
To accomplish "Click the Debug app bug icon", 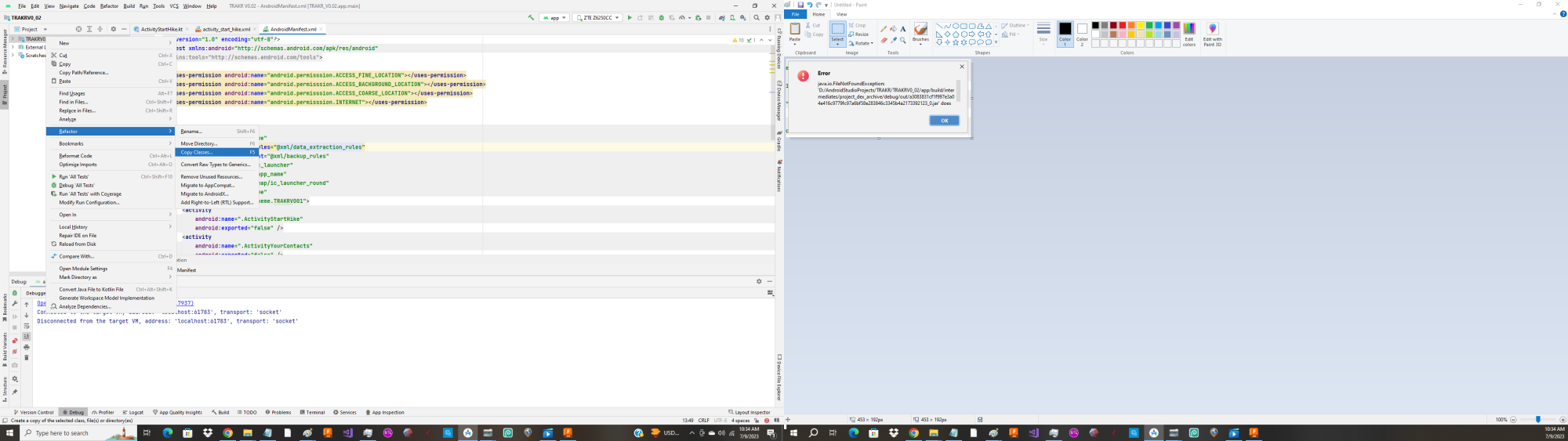I will coord(662,17).
